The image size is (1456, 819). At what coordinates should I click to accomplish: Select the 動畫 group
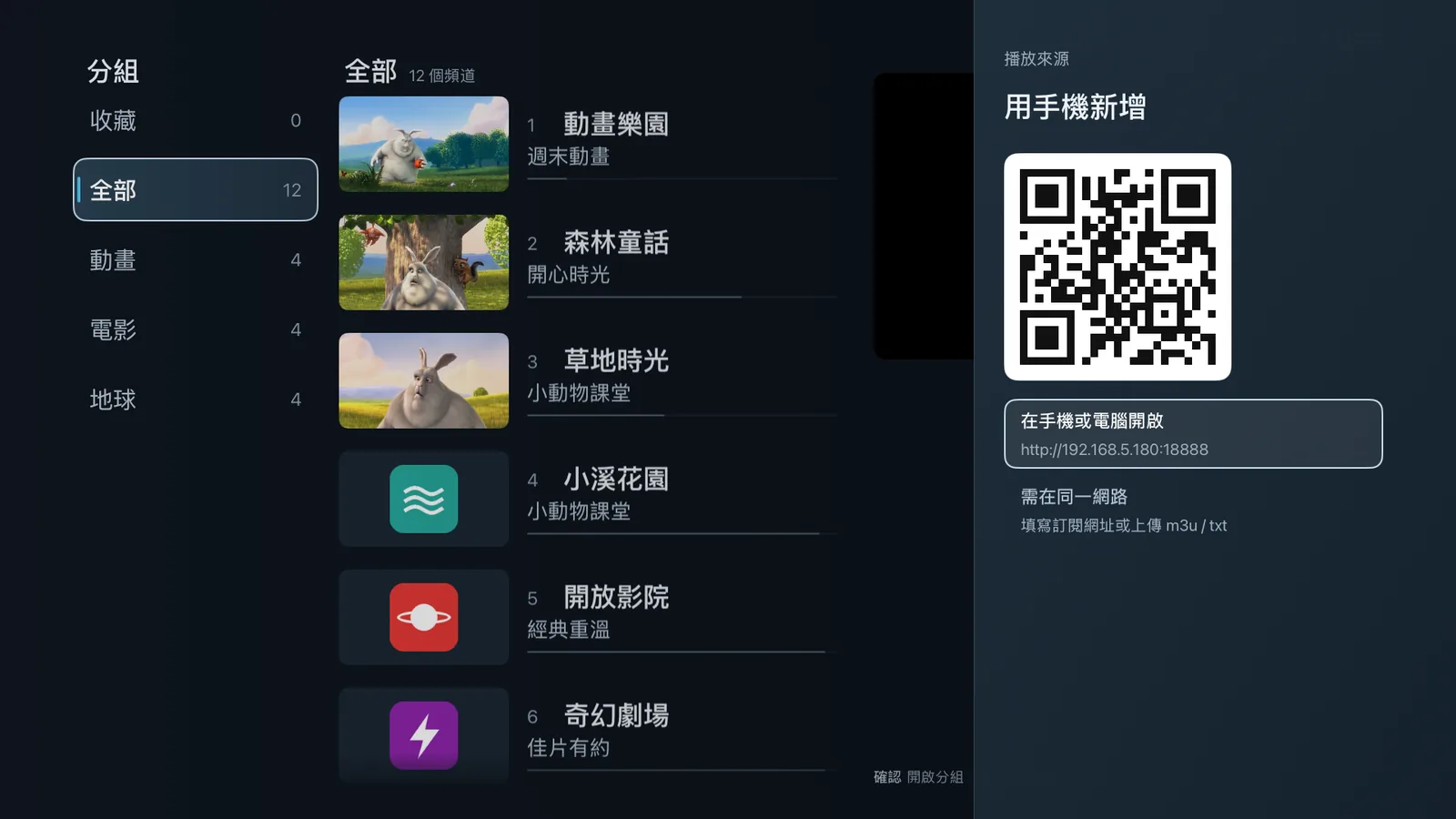(196, 259)
